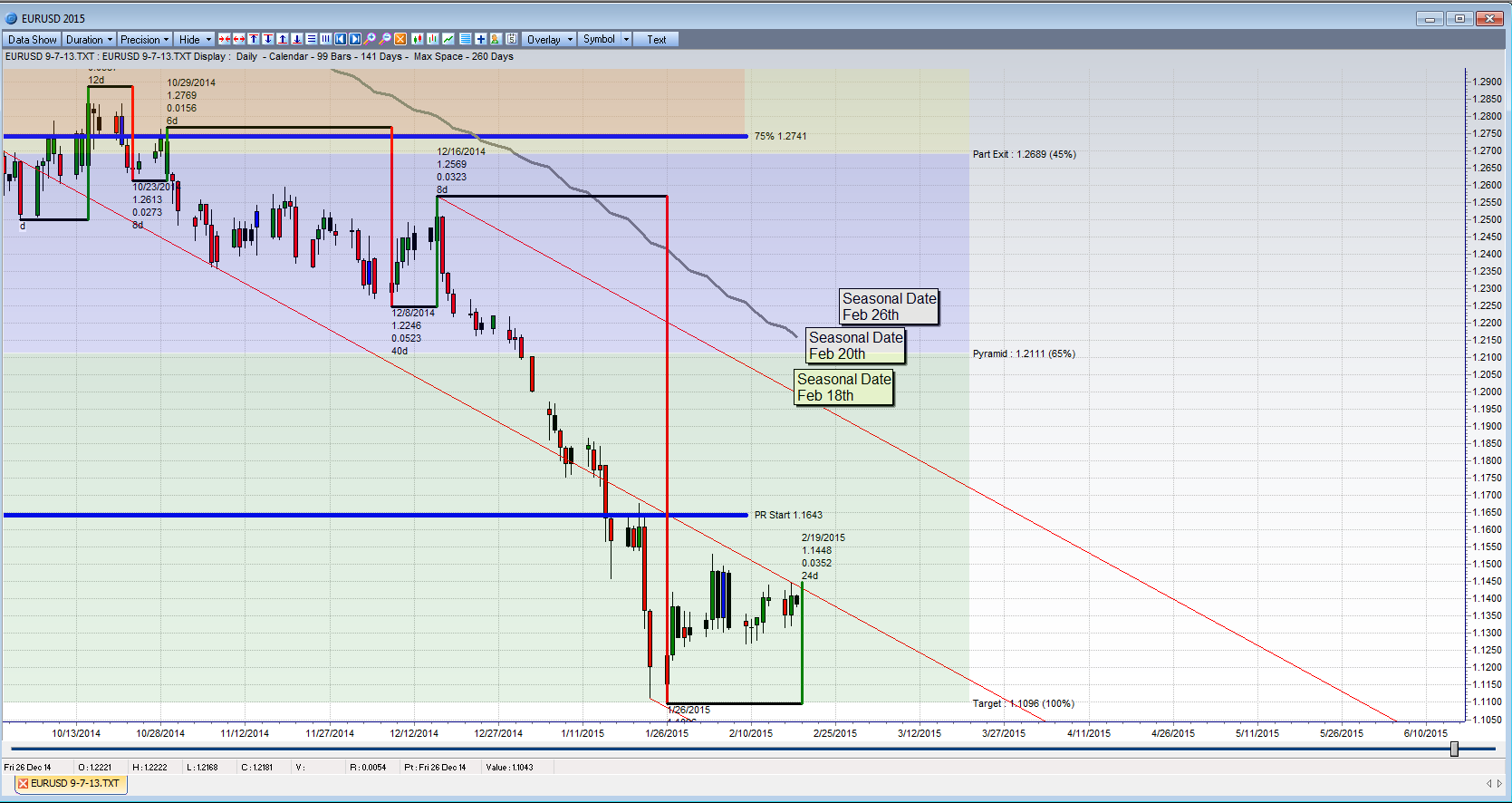
Task: Click the down arrow to bottom line icon
Action: point(297,39)
